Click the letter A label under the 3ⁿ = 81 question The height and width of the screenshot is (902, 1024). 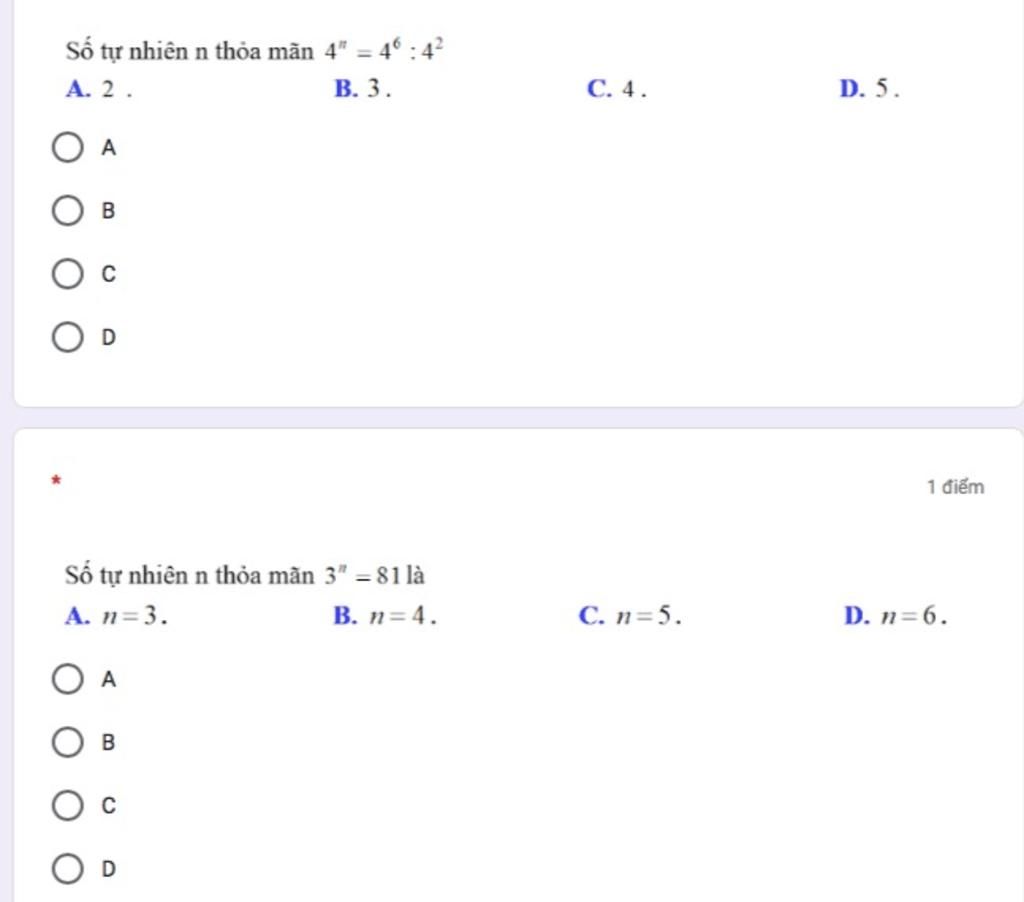point(108,679)
